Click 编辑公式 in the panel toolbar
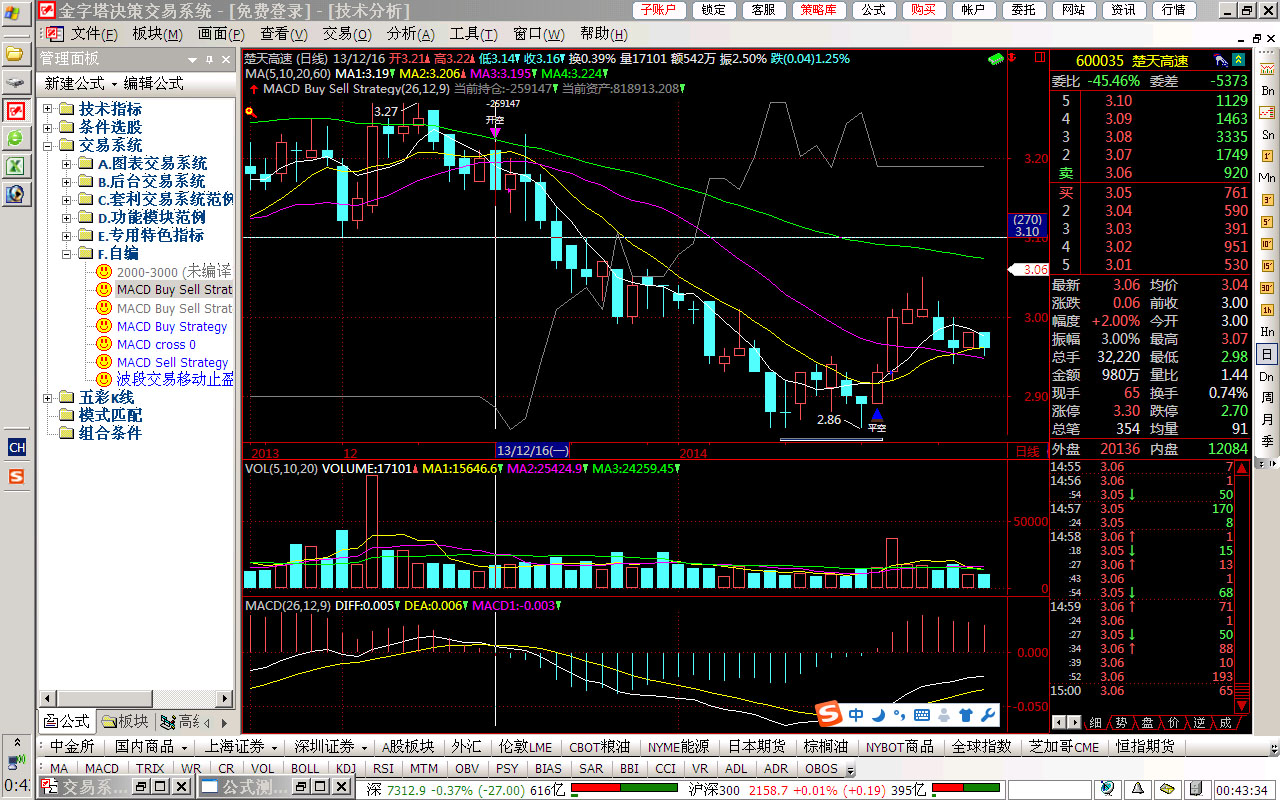This screenshot has height=800, width=1280. [x=154, y=83]
